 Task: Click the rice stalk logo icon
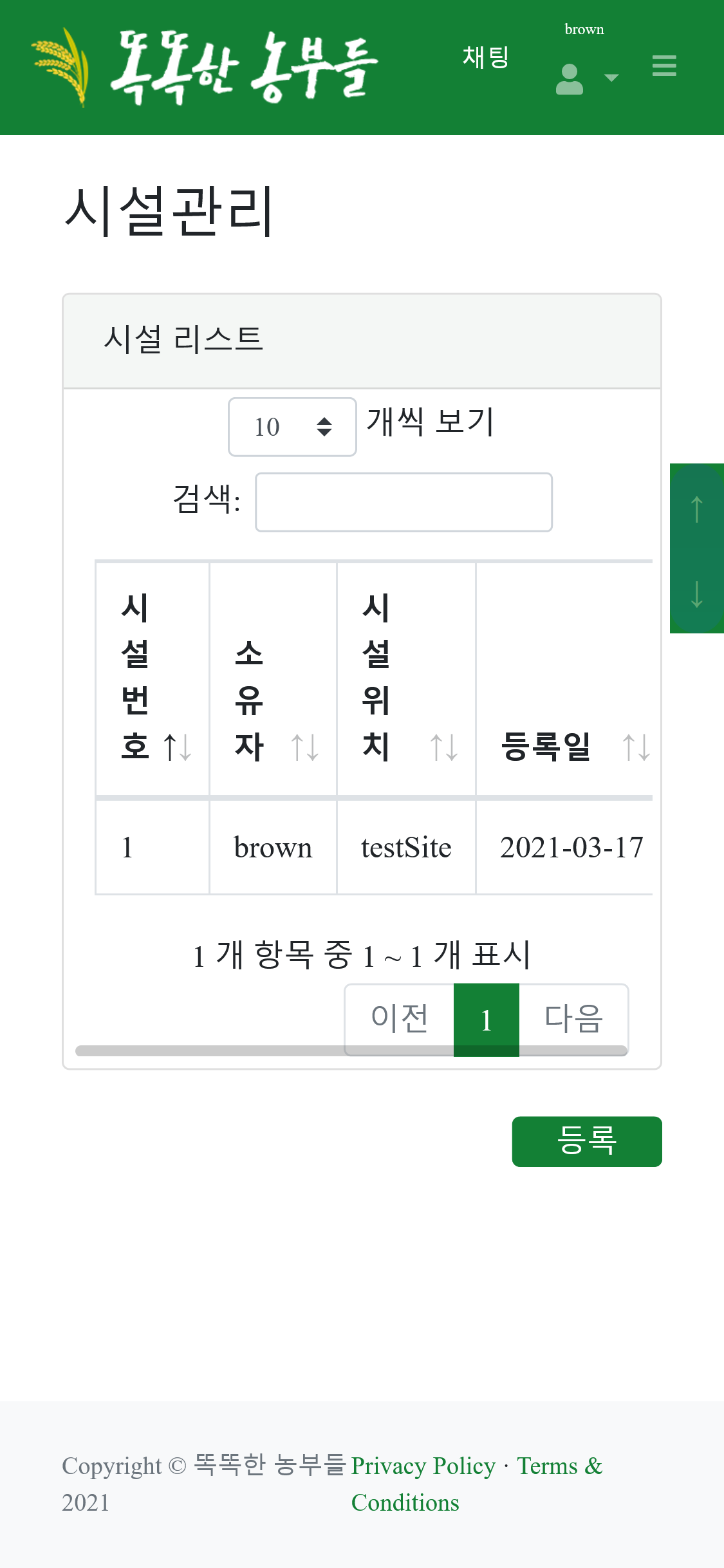pyautogui.click(x=61, y=68)
